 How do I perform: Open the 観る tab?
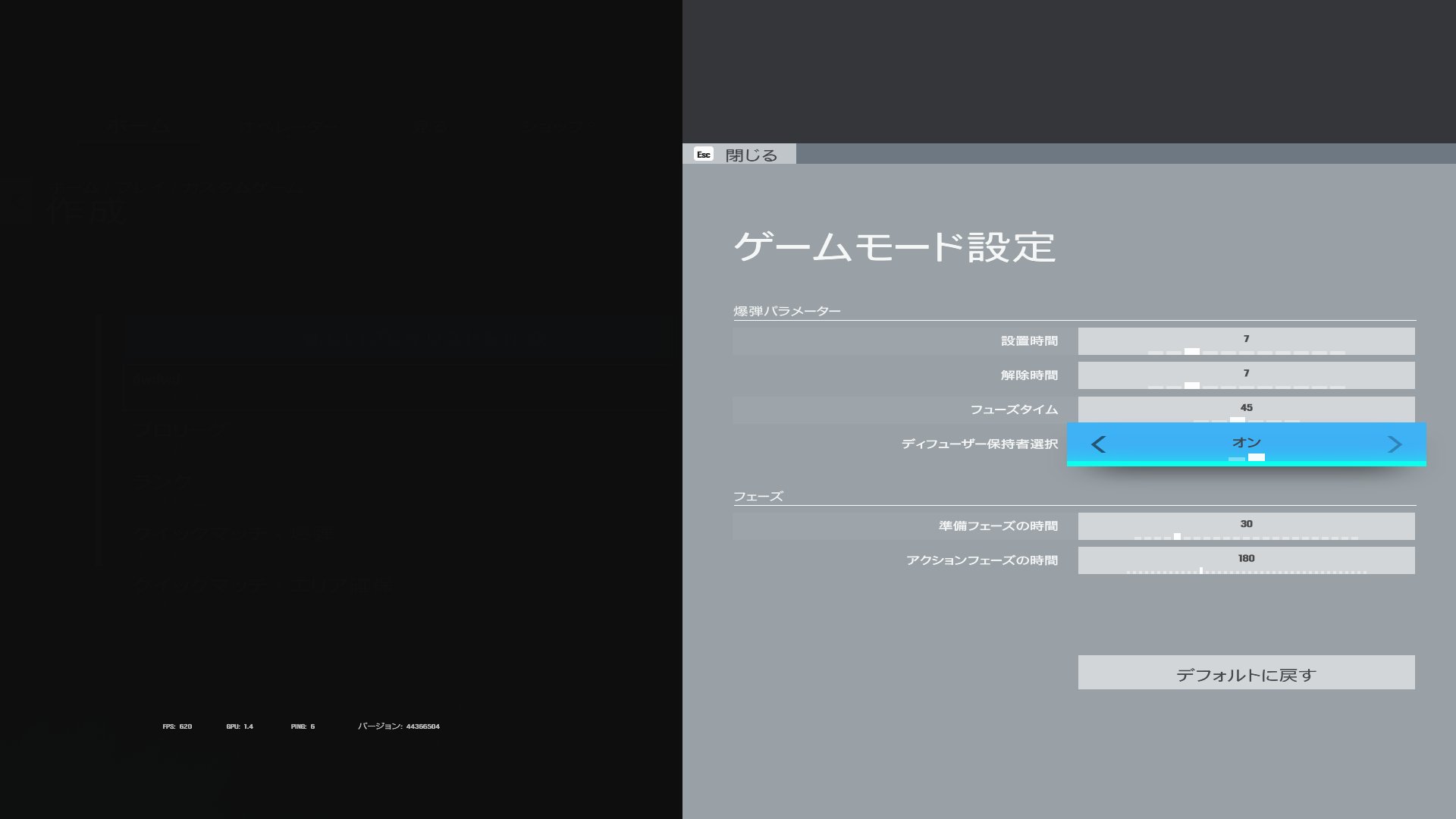[x=430, y=127]
